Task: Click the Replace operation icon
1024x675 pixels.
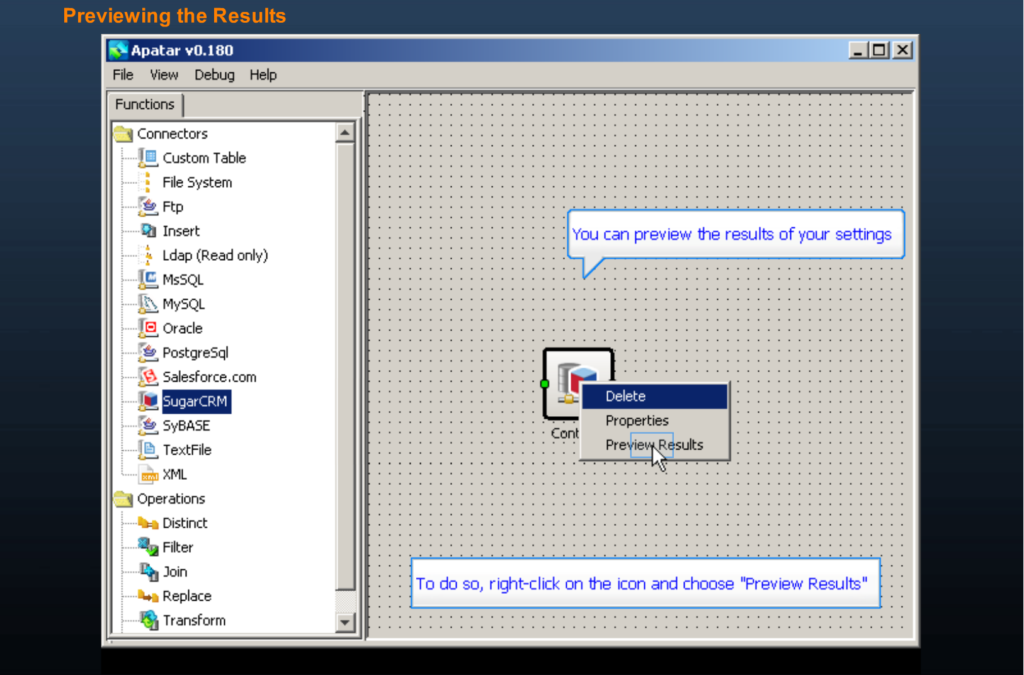Action: pos(149,596)
